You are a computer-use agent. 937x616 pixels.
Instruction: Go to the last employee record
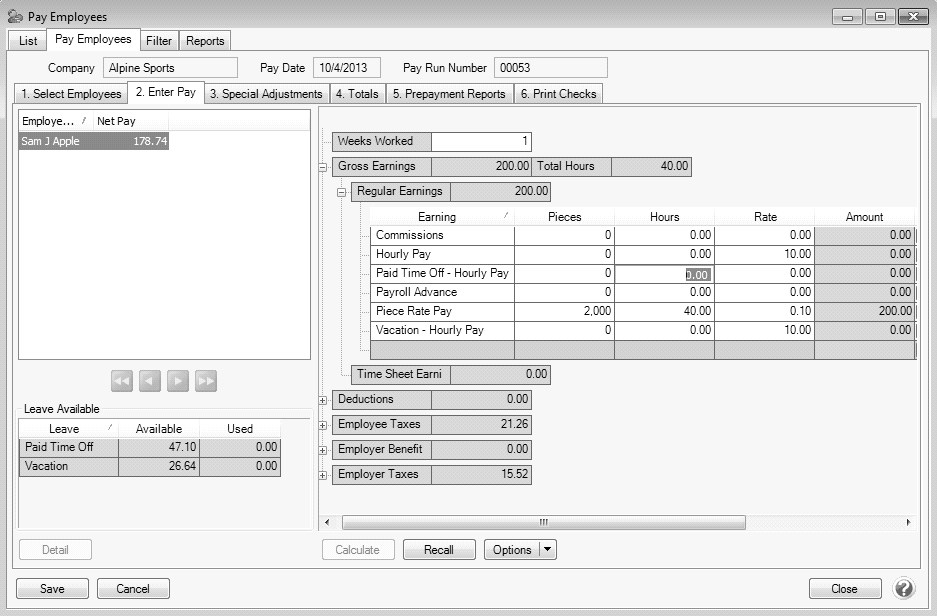coord(206,381)
